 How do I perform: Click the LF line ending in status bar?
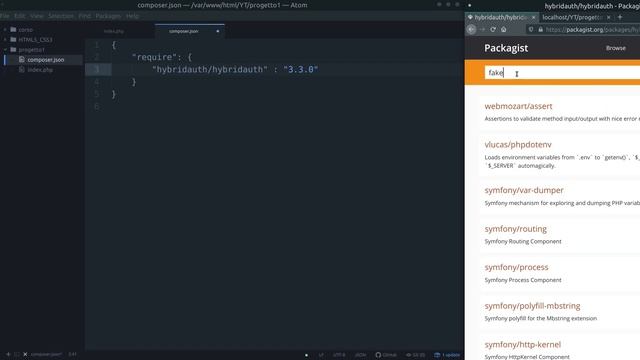(321, 355)
